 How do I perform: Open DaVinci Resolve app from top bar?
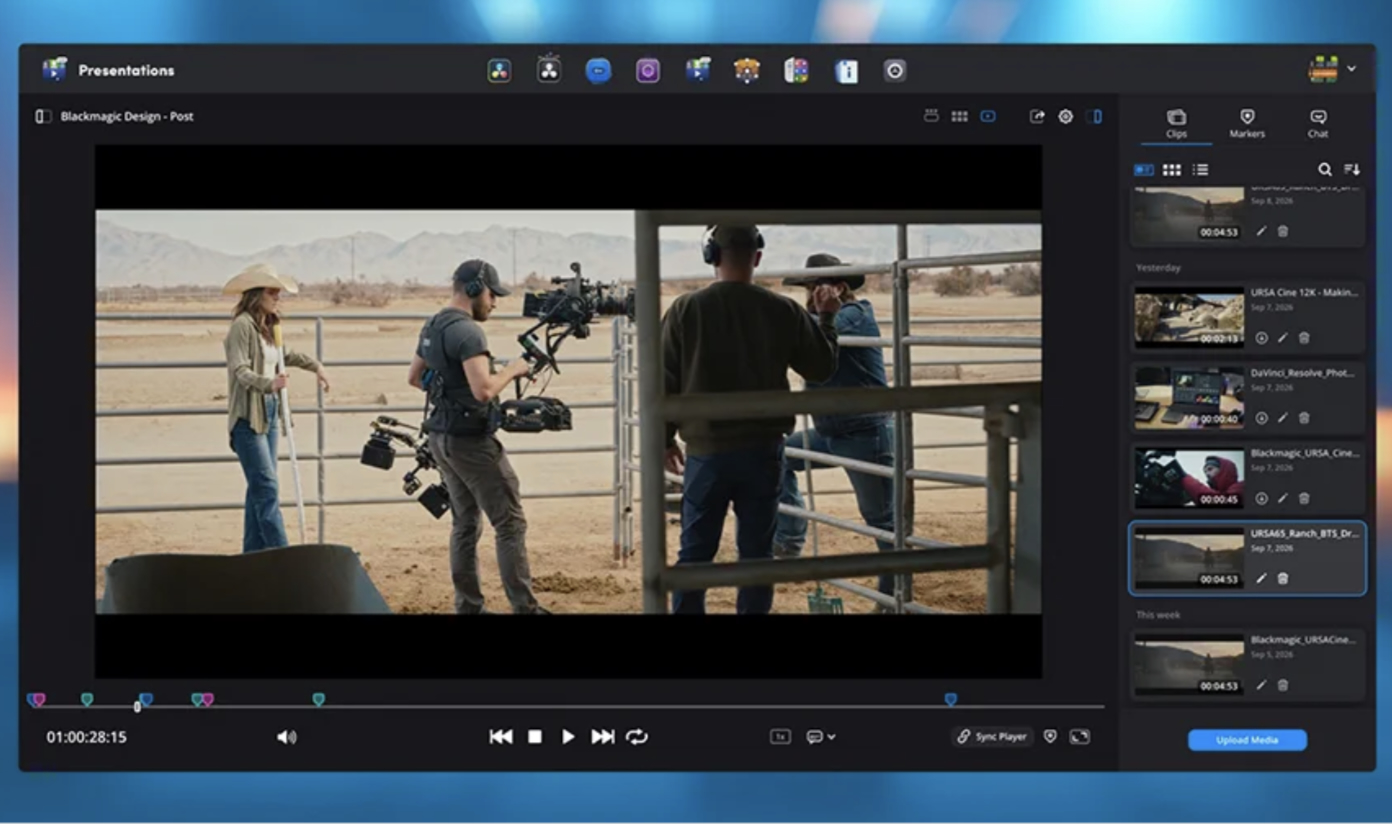[499, 71]
